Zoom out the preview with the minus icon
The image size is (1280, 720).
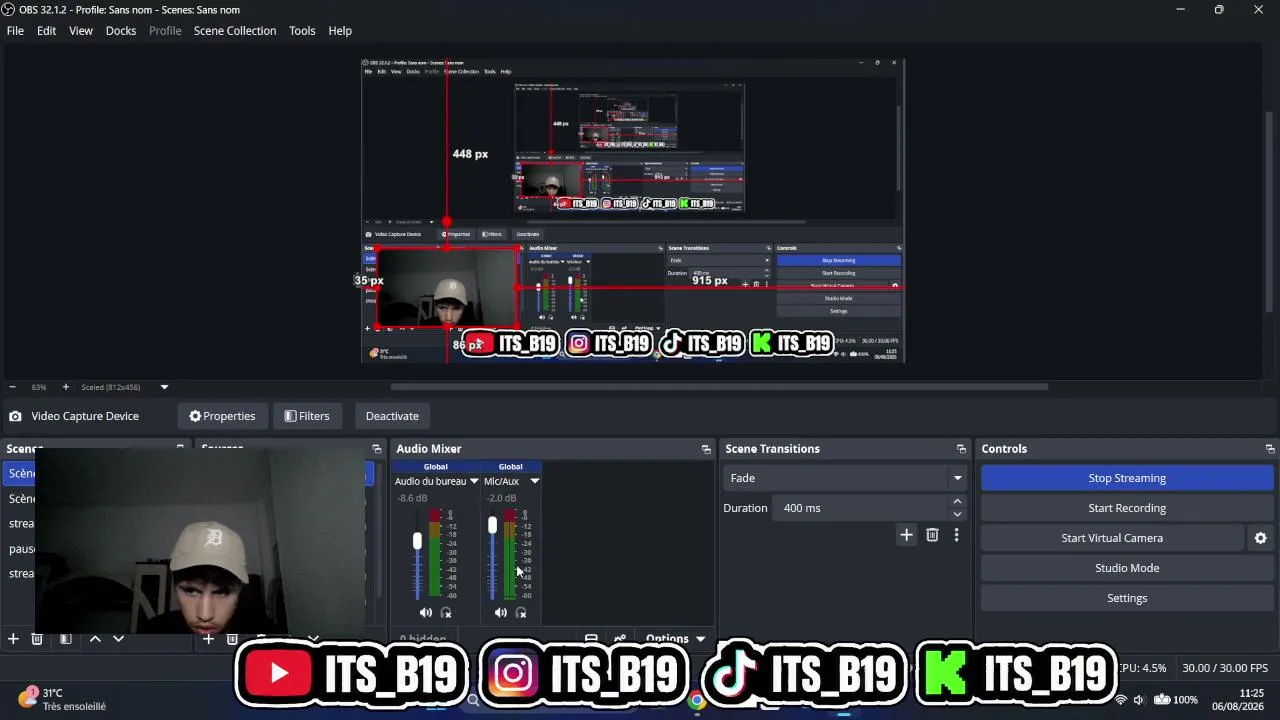coord(12,387)
